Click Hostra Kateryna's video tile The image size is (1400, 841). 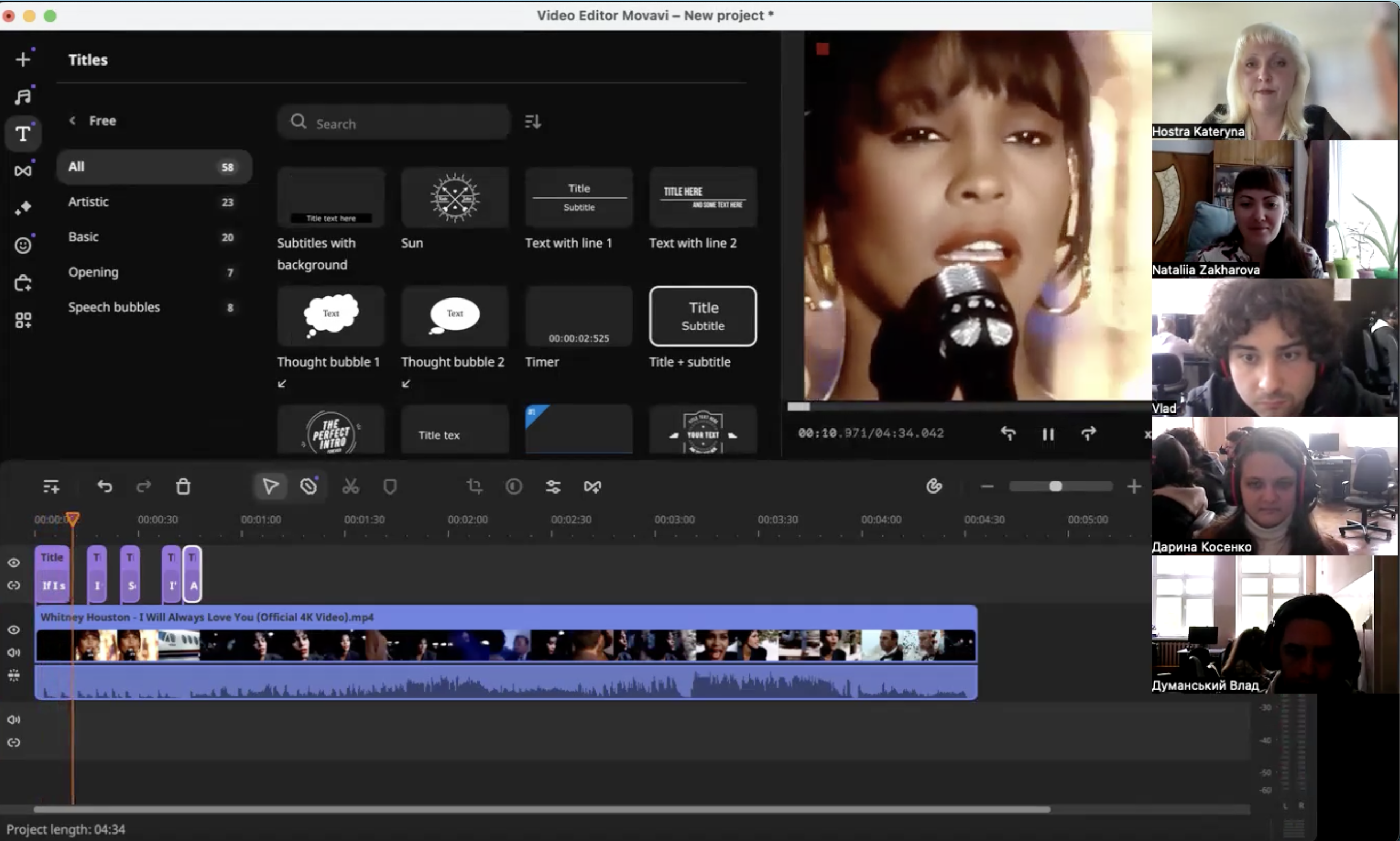pos(1275,70)
